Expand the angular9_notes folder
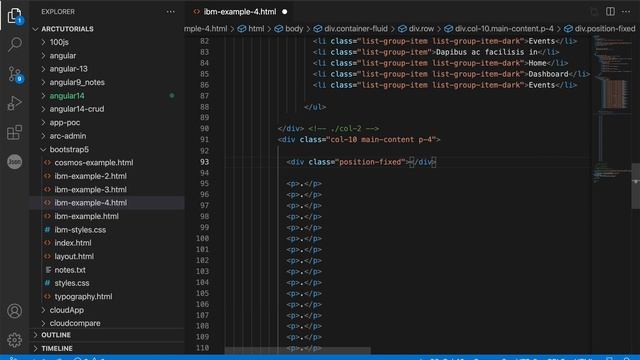The height and width of the screenshot is (360, 640). point(77,82)
